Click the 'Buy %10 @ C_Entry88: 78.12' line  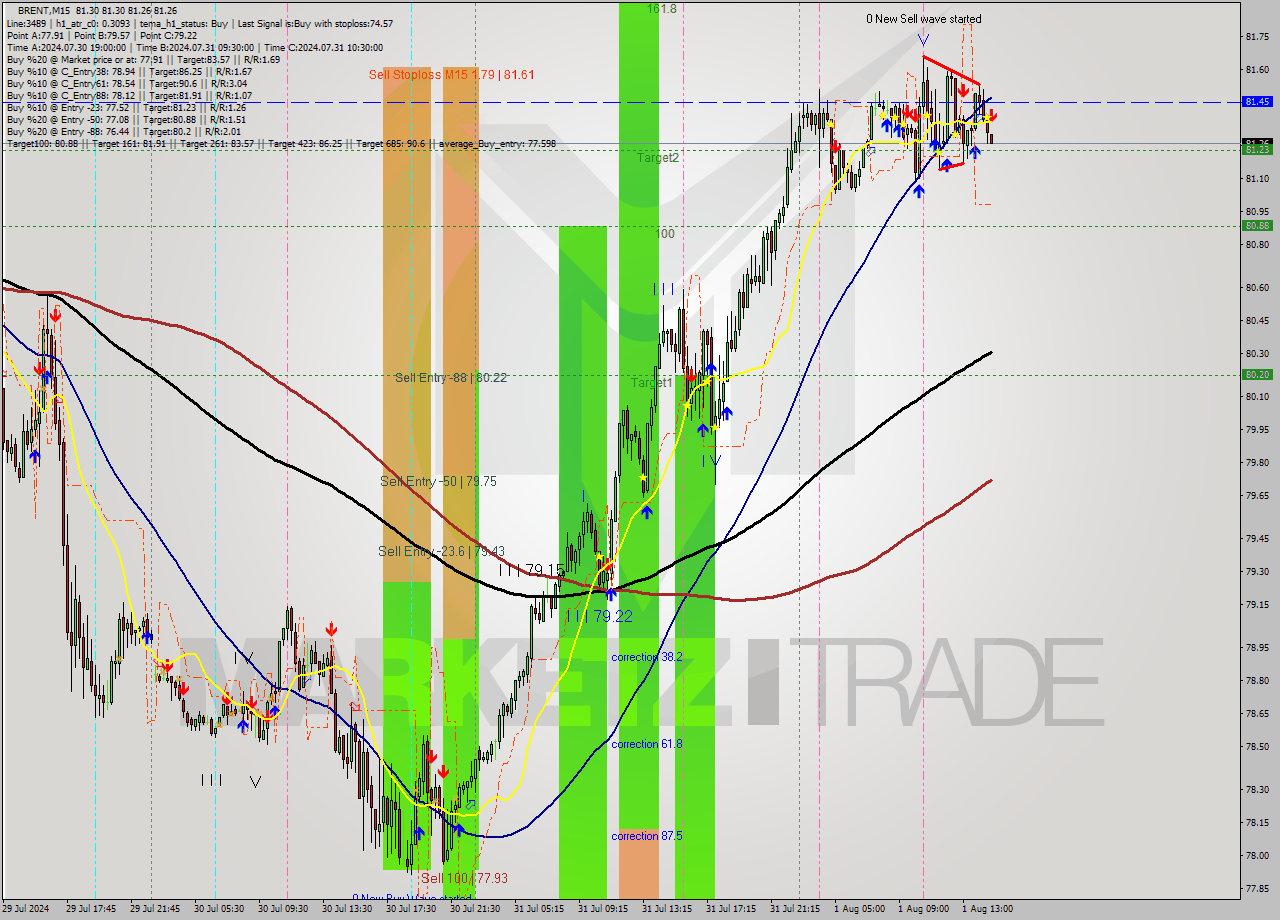[x=129, y=96]
